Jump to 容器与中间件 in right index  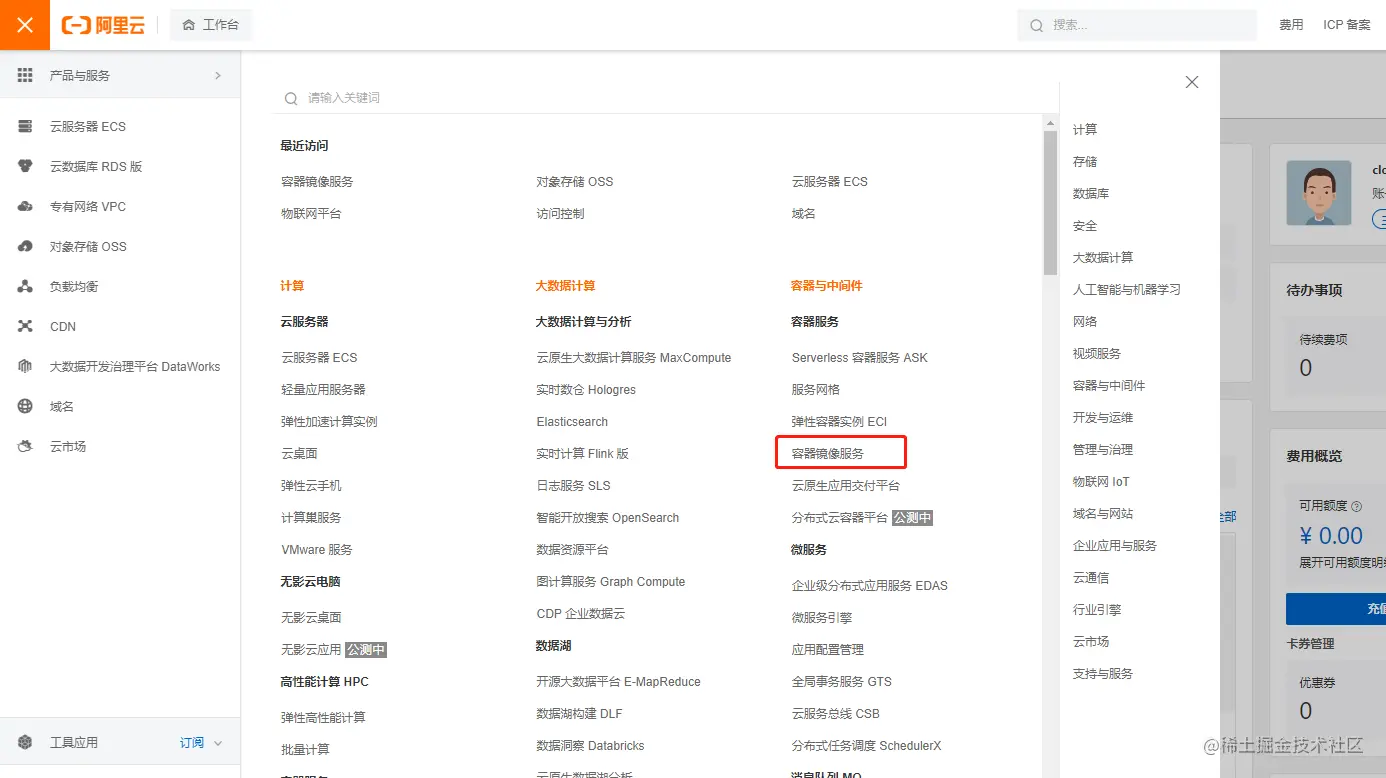[x=1109, y=386]
